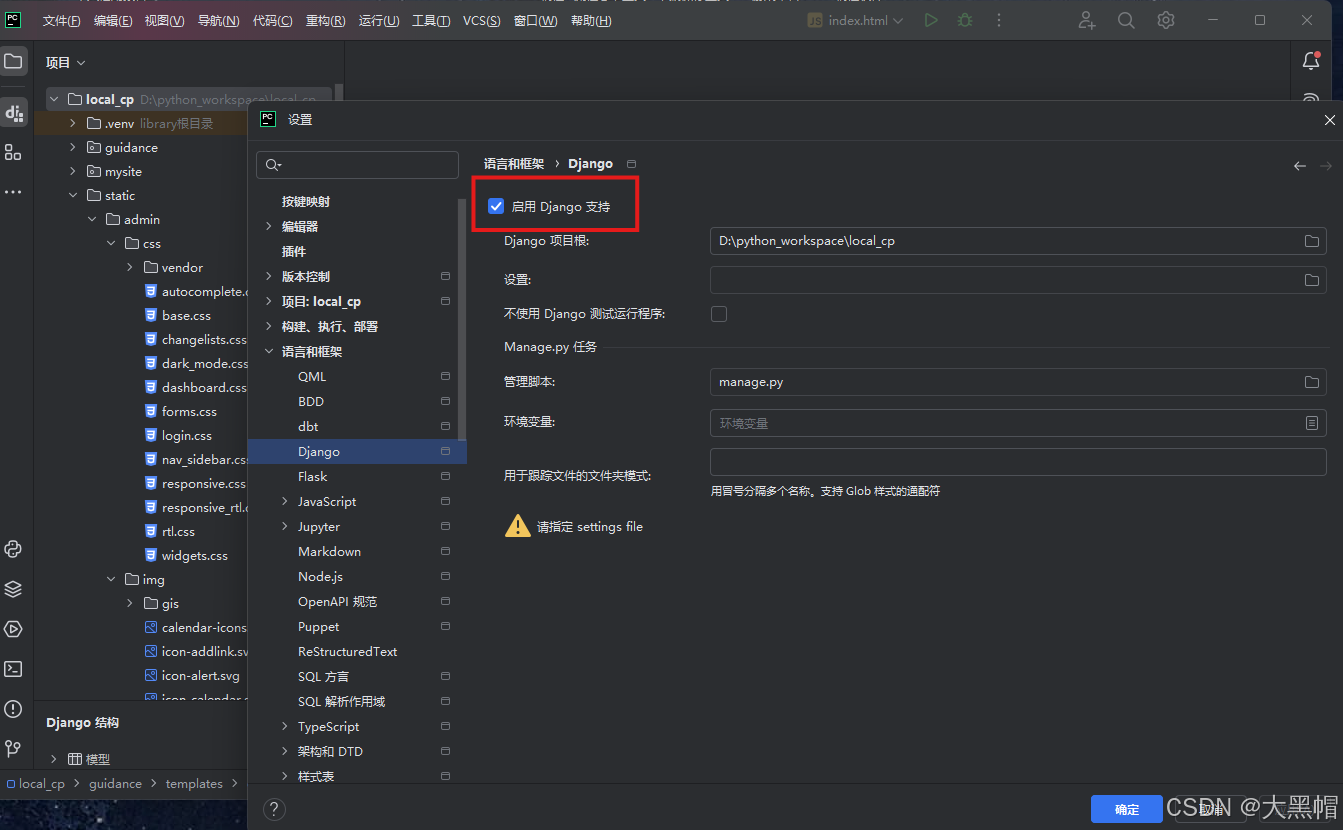Browse for the manage.py script folder icon

[x=1311, y=382]
